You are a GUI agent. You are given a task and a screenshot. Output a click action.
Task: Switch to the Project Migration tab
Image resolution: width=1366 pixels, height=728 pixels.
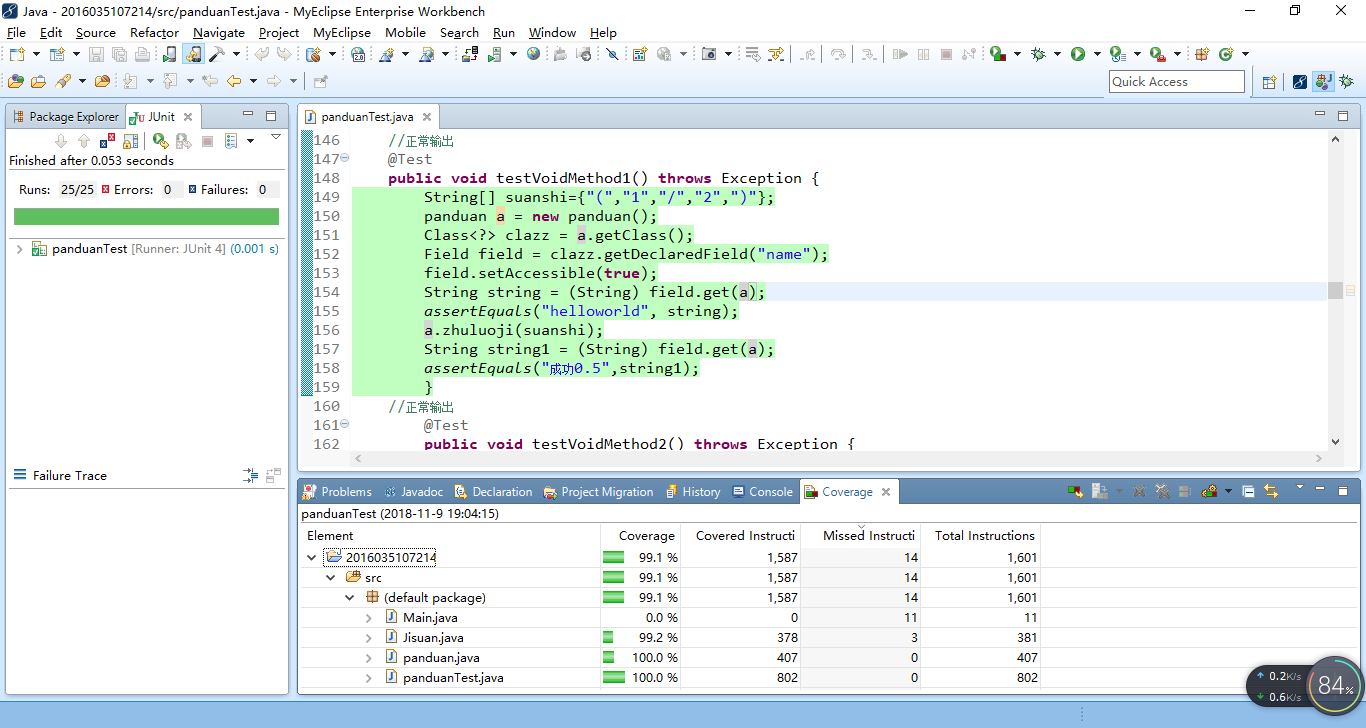(598, 492)
